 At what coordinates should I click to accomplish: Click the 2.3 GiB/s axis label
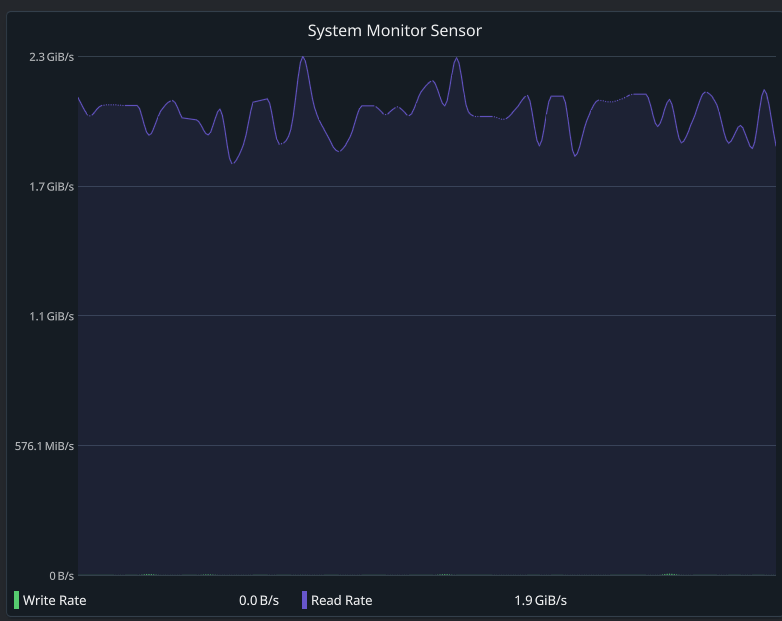[x=51, y=57]
